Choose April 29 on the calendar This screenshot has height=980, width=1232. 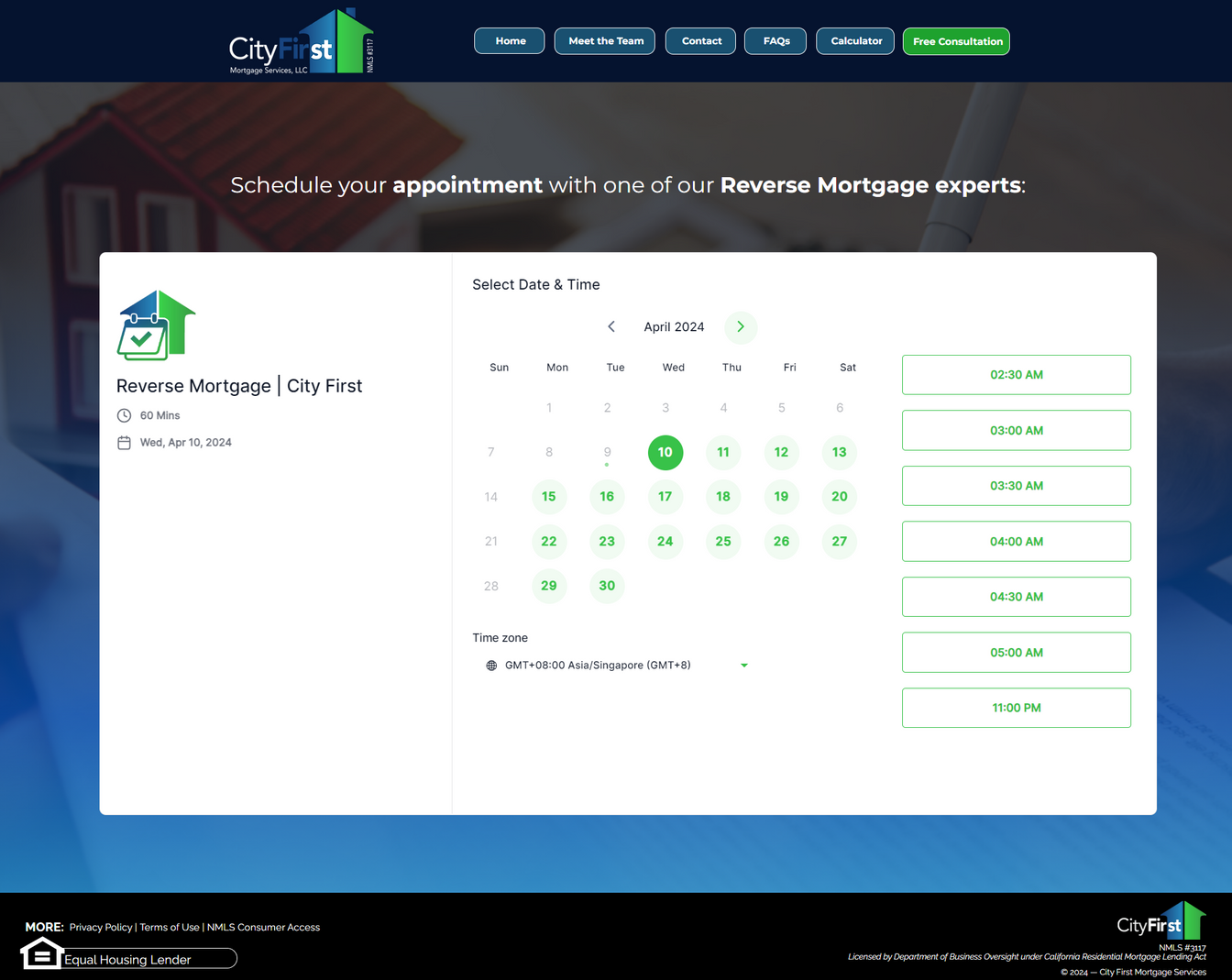click(549, 586)
